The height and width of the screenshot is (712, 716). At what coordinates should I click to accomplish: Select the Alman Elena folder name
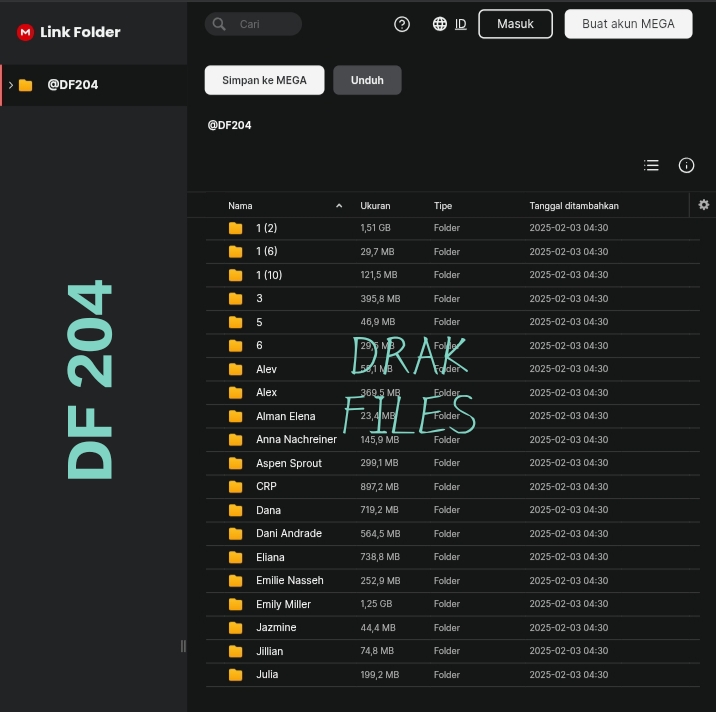coord(285,416)
